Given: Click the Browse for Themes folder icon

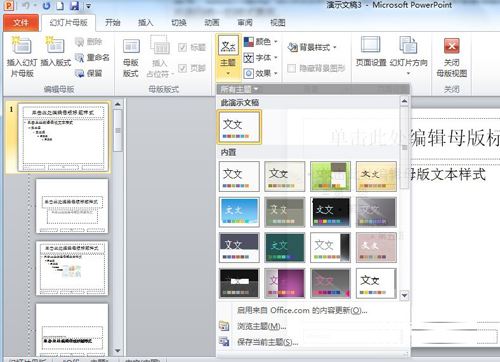Looking at the screenshot, I should coord(224,326).
